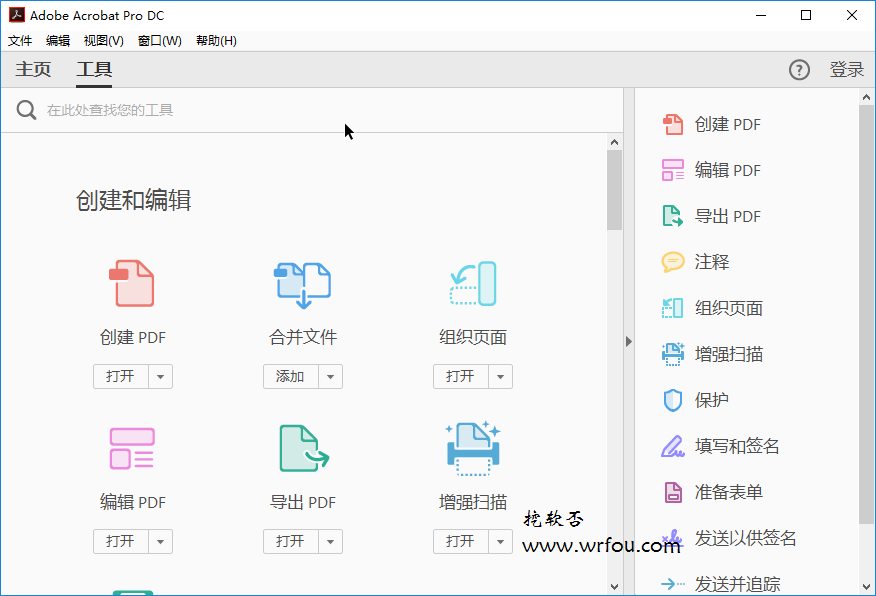876x596 pixels.
Task: Click the 注释 icon in right sidebar
Action: coord(672,261)
